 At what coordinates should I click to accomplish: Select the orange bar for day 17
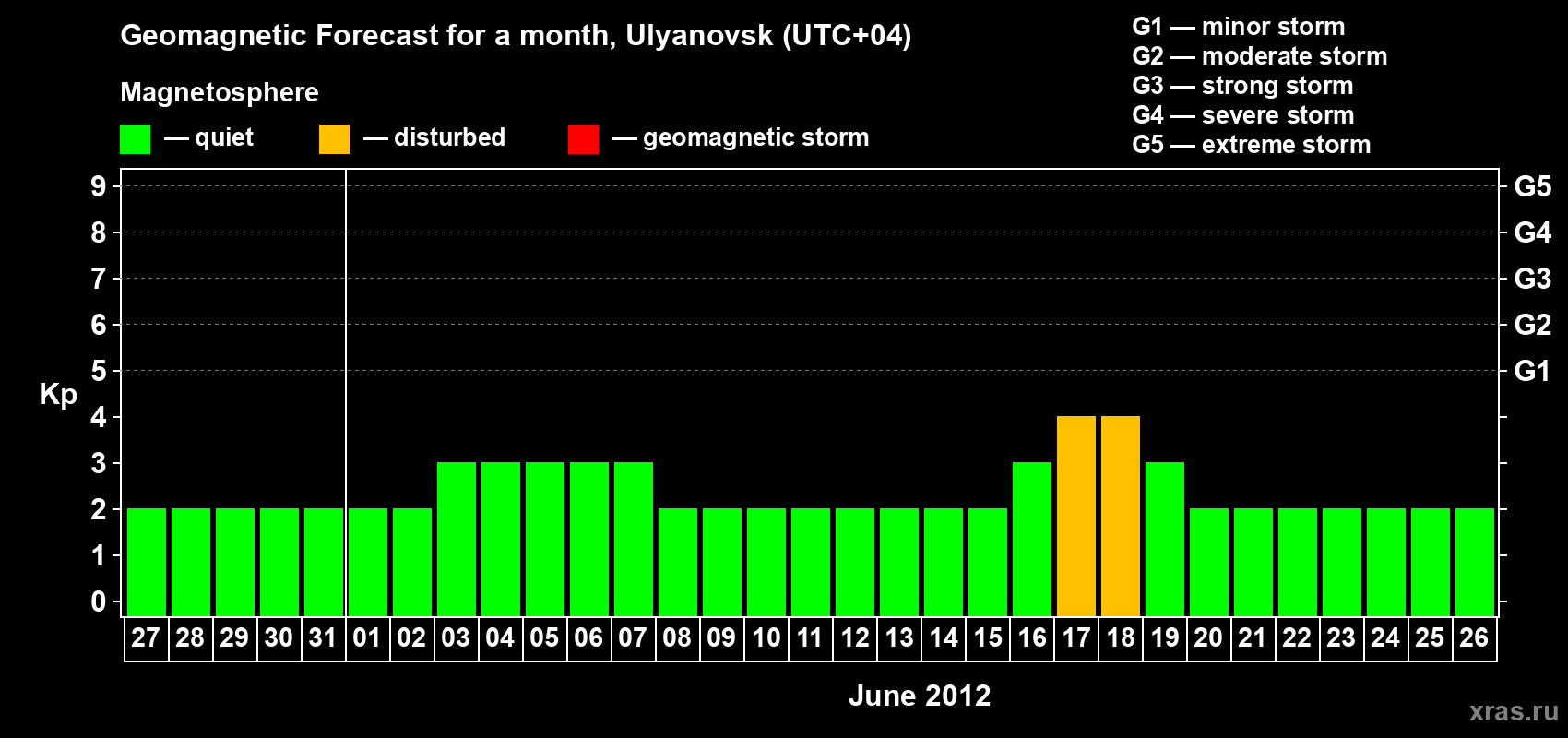coord(1076,516)
